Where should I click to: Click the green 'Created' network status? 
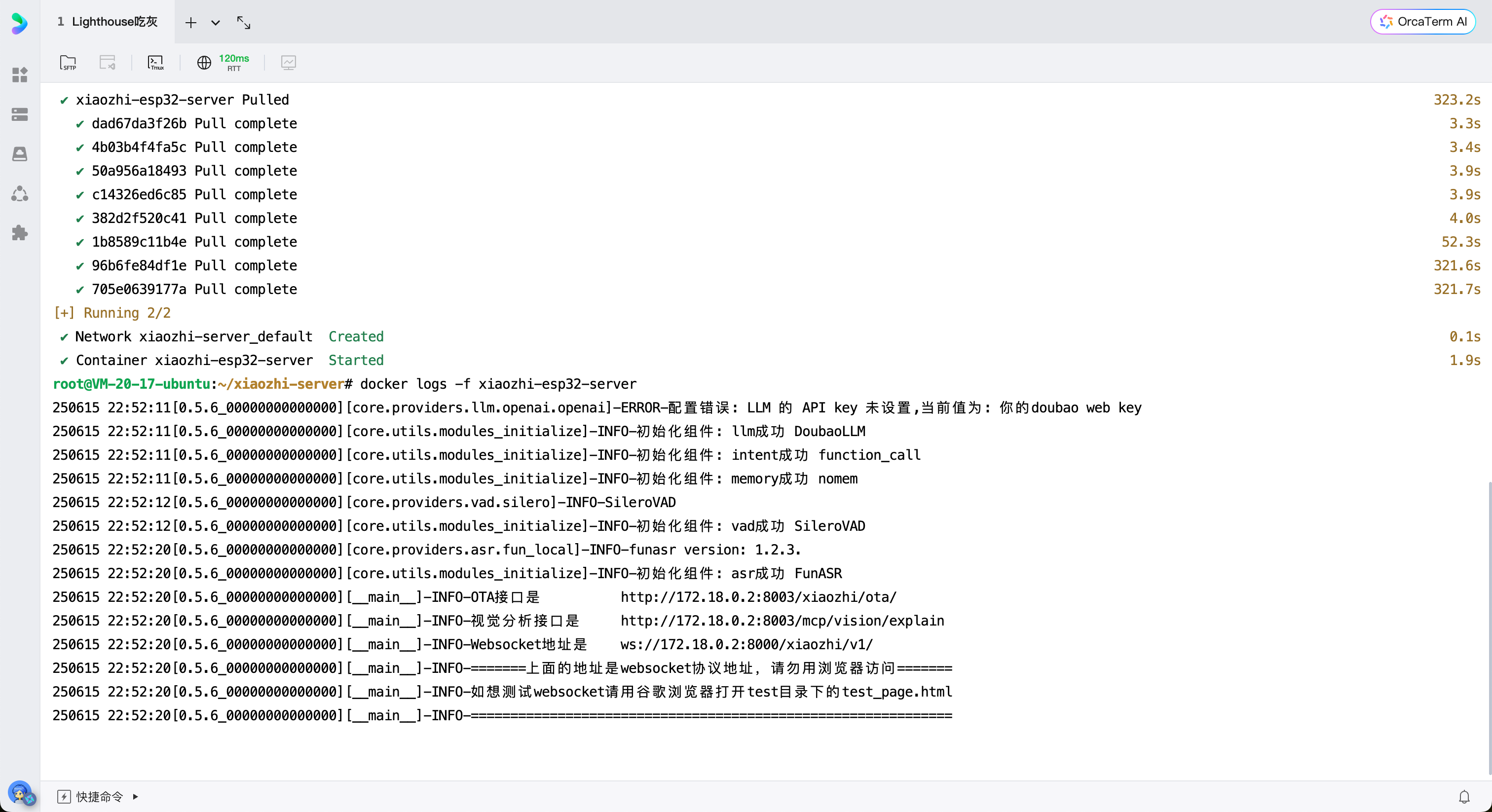tap(356, 336)
